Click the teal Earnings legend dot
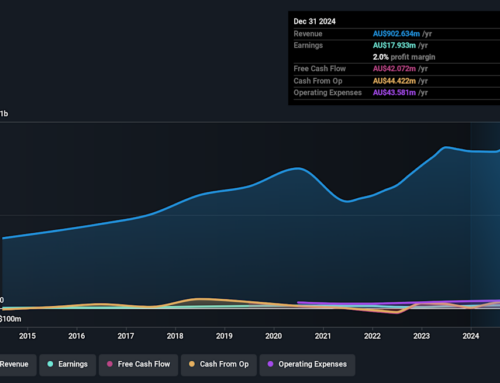This screenshot has width=500, height=383. coord(50,364)
